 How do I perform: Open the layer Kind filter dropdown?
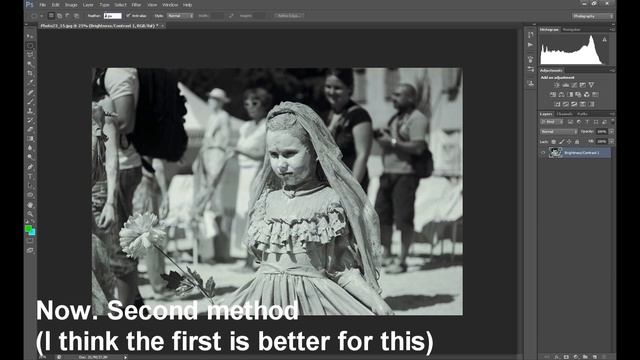551,122
